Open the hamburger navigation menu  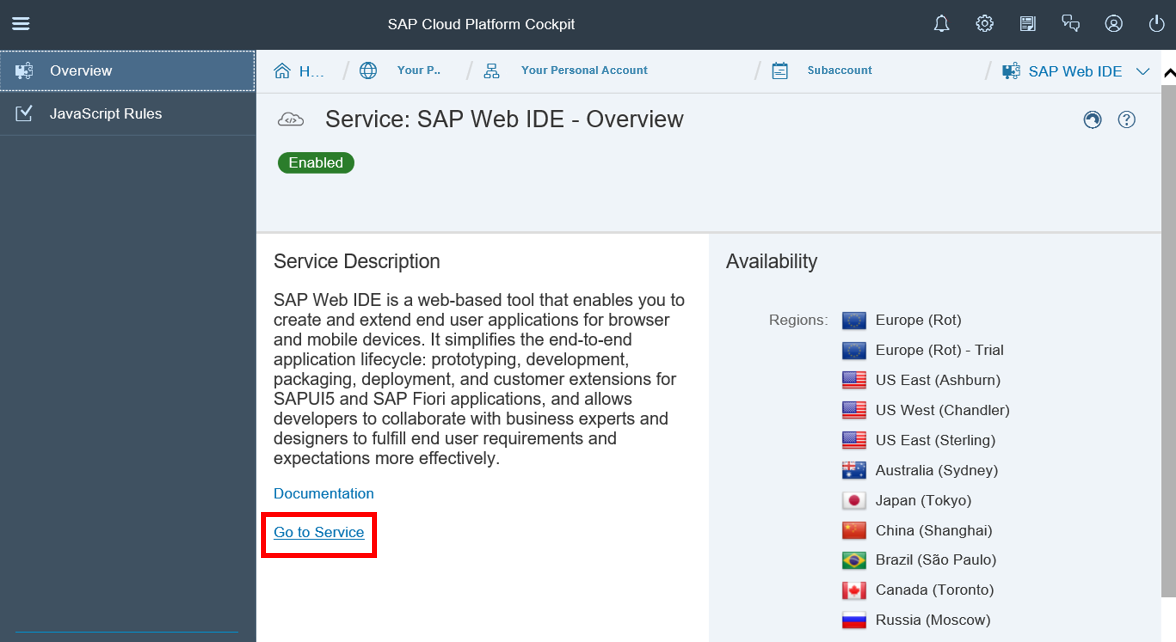pos(21,23)
